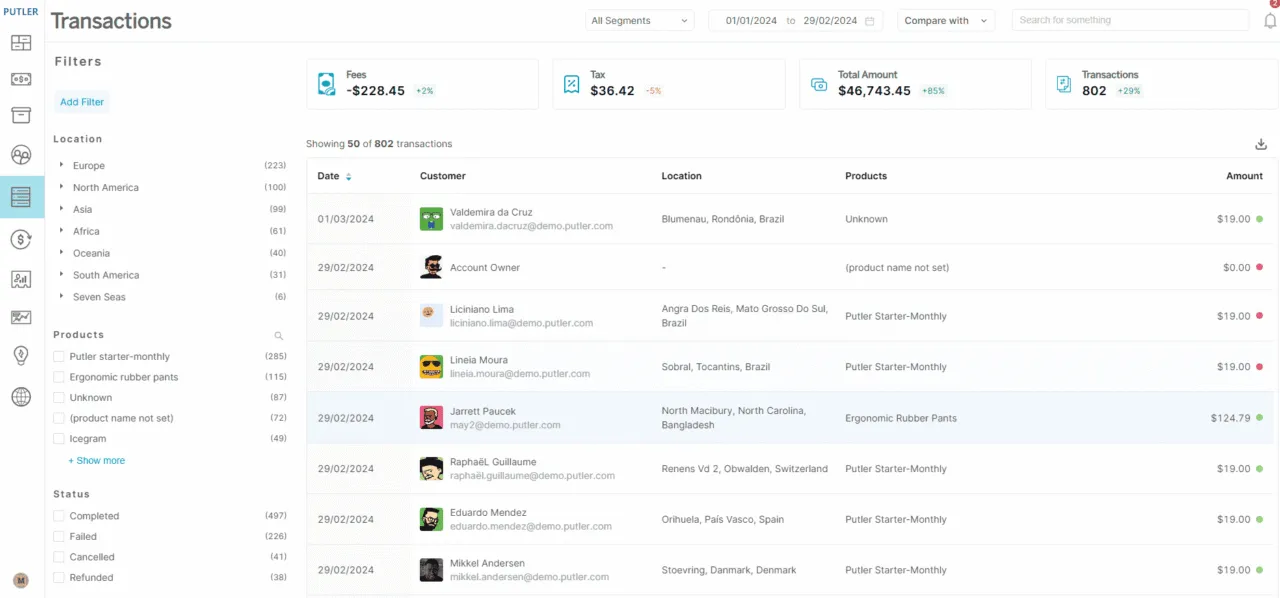Click the PUTLER logo
The width and height of the screenshot is (1280, 598).
(21, 11)
